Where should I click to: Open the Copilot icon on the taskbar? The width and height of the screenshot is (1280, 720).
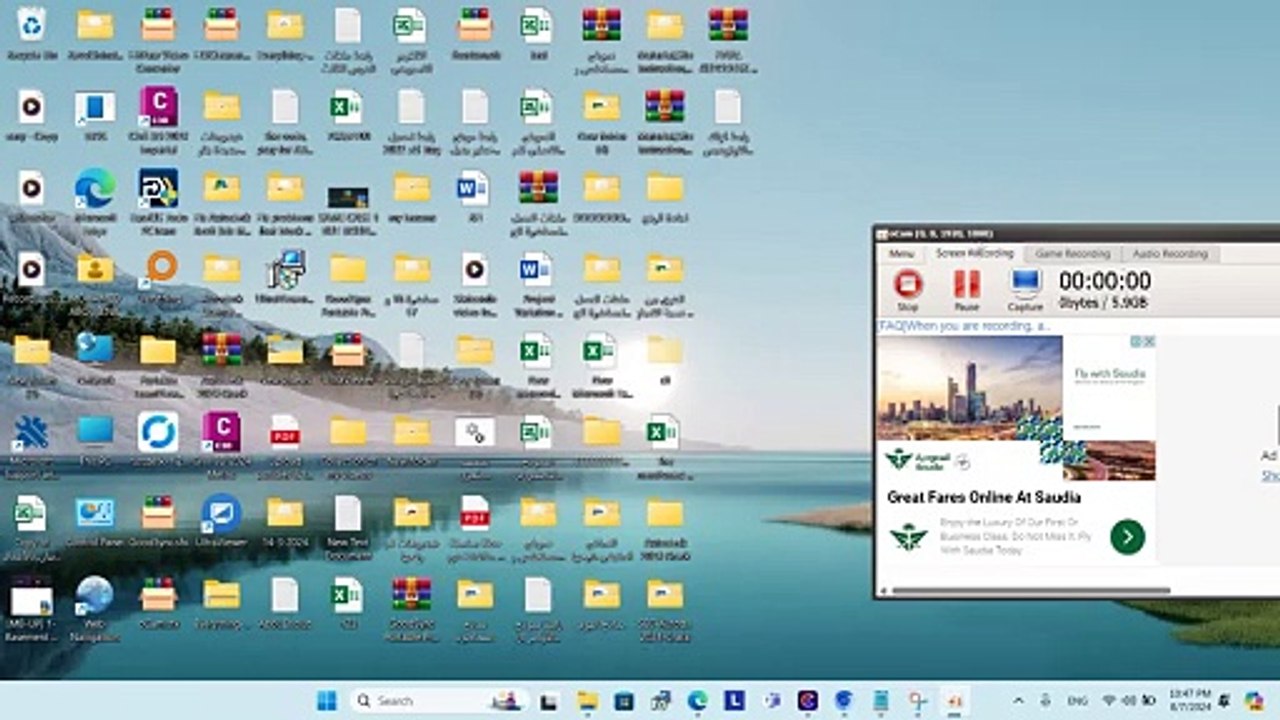pyautogui.click(x=1254, y=701)
